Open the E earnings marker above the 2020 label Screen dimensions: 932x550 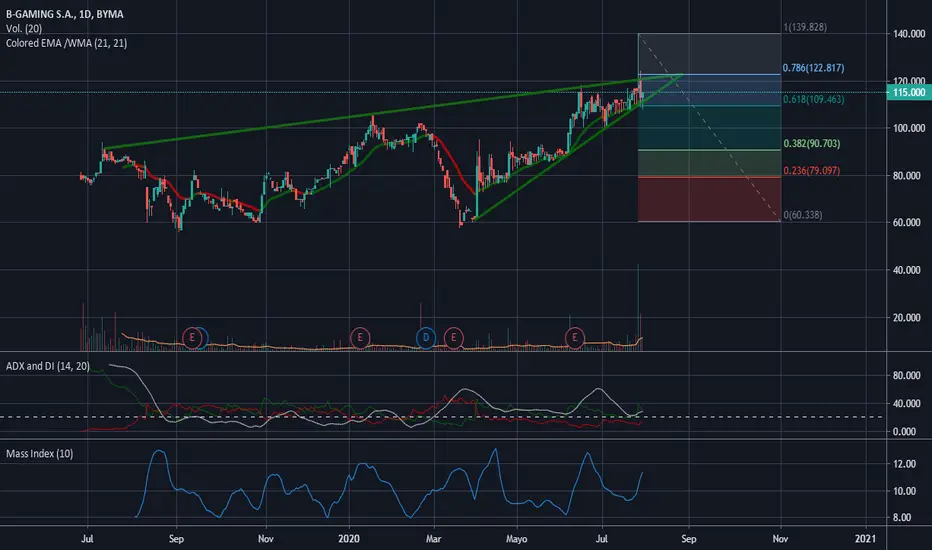coord(360,338)
